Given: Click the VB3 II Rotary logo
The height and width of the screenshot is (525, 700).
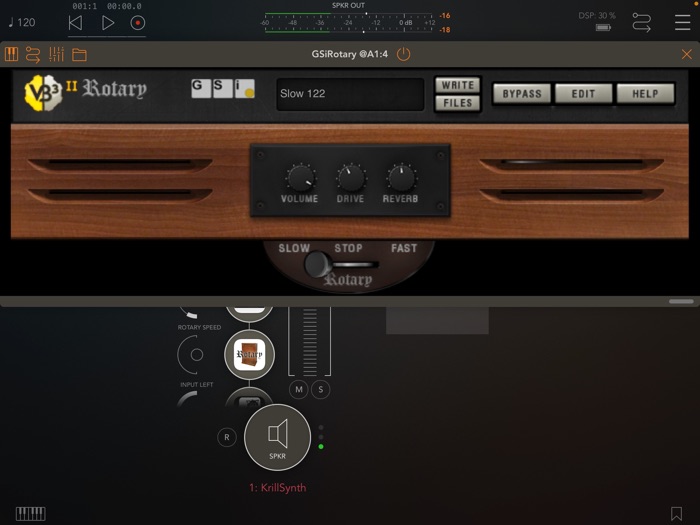Looking at the screenshot, I should 86,92.
